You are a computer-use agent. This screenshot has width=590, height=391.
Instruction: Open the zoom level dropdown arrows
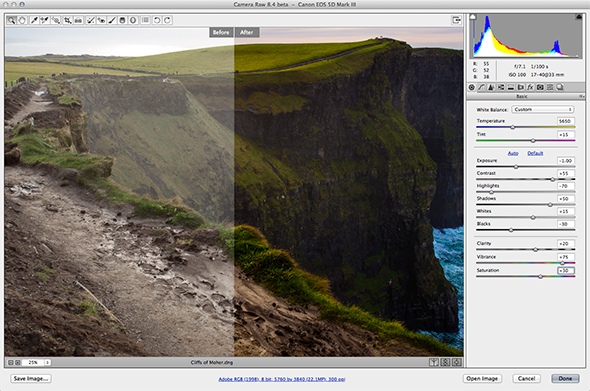point(48,362)
